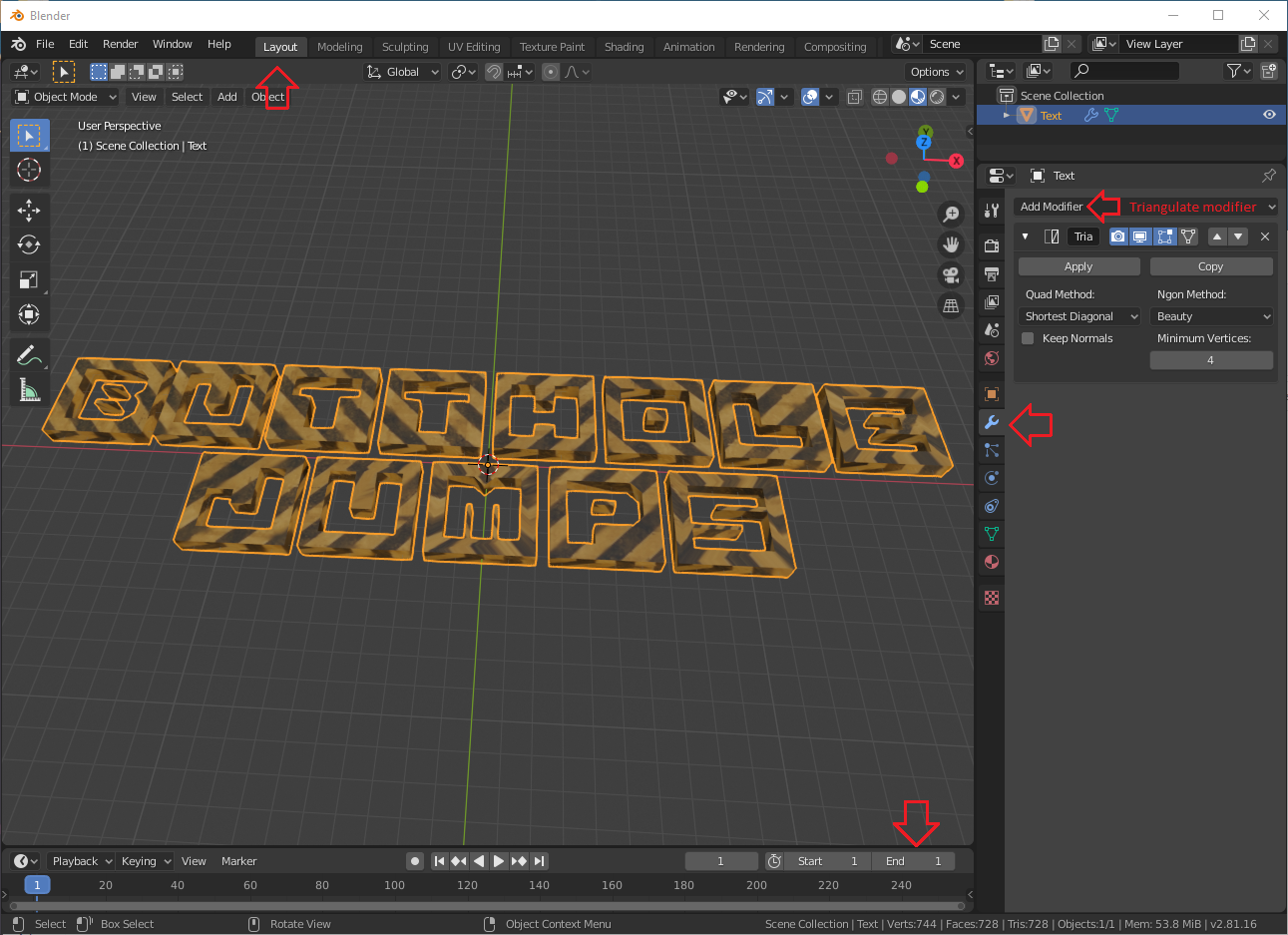Open Keying dropdown in timeline
The height and width of the screenshot is (935, 1288).
click(x=146, y=861)
